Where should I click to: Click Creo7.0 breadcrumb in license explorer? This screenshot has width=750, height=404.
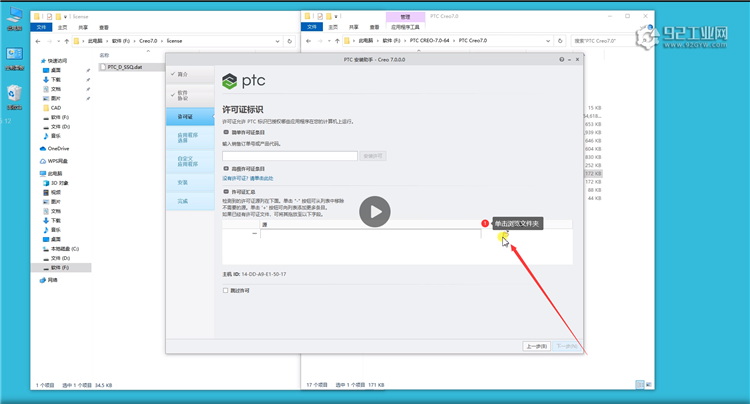[x=148, y=41]
